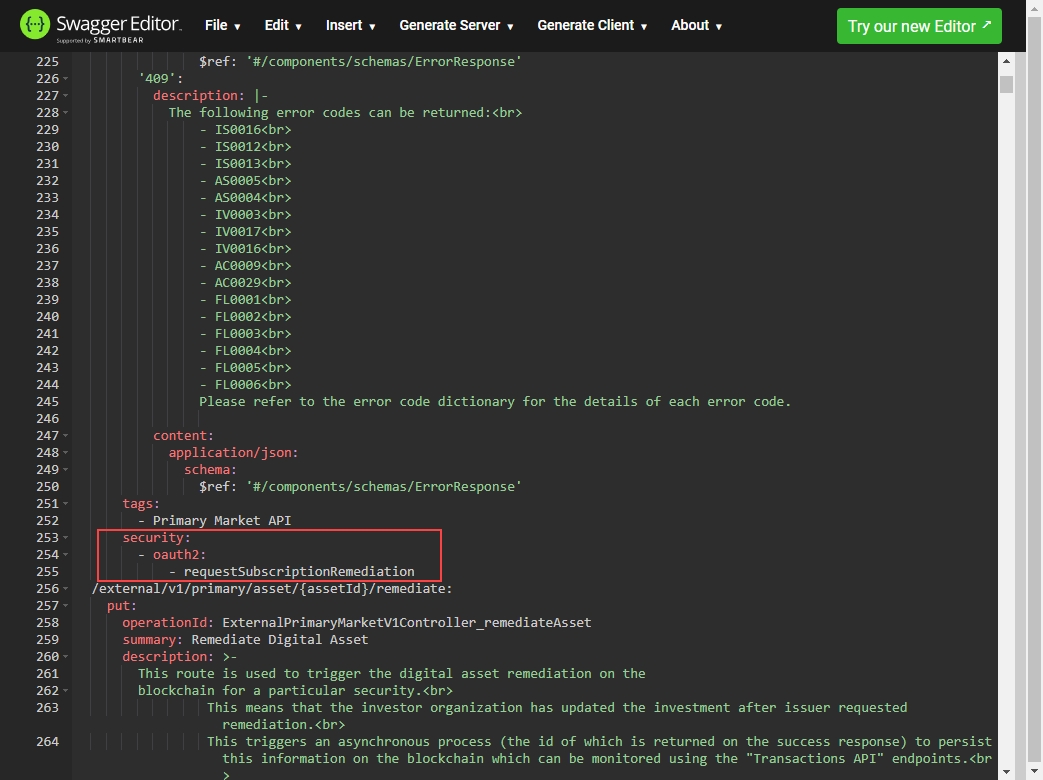Viewport: 1043px width, 780px height.
Task: Expand the Generate Server dropdown
Action: click(x=456, y=26)
